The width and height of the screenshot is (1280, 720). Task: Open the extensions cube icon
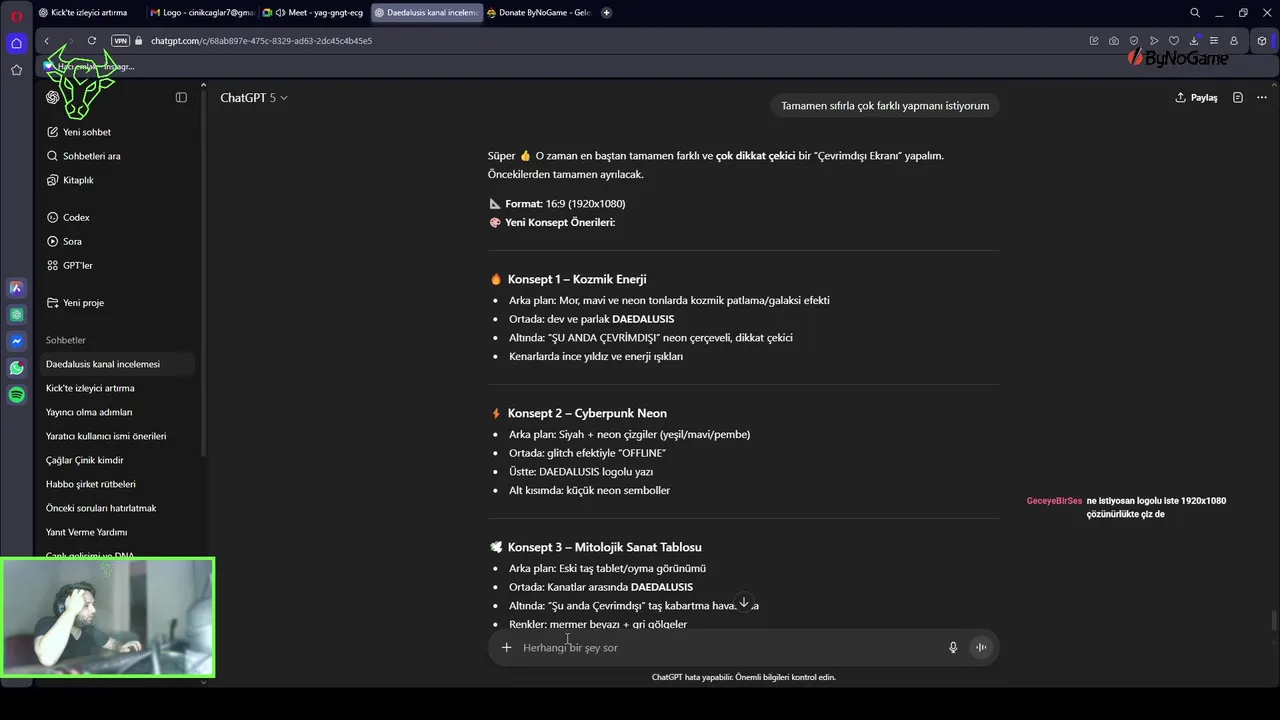coord(1262,41)
